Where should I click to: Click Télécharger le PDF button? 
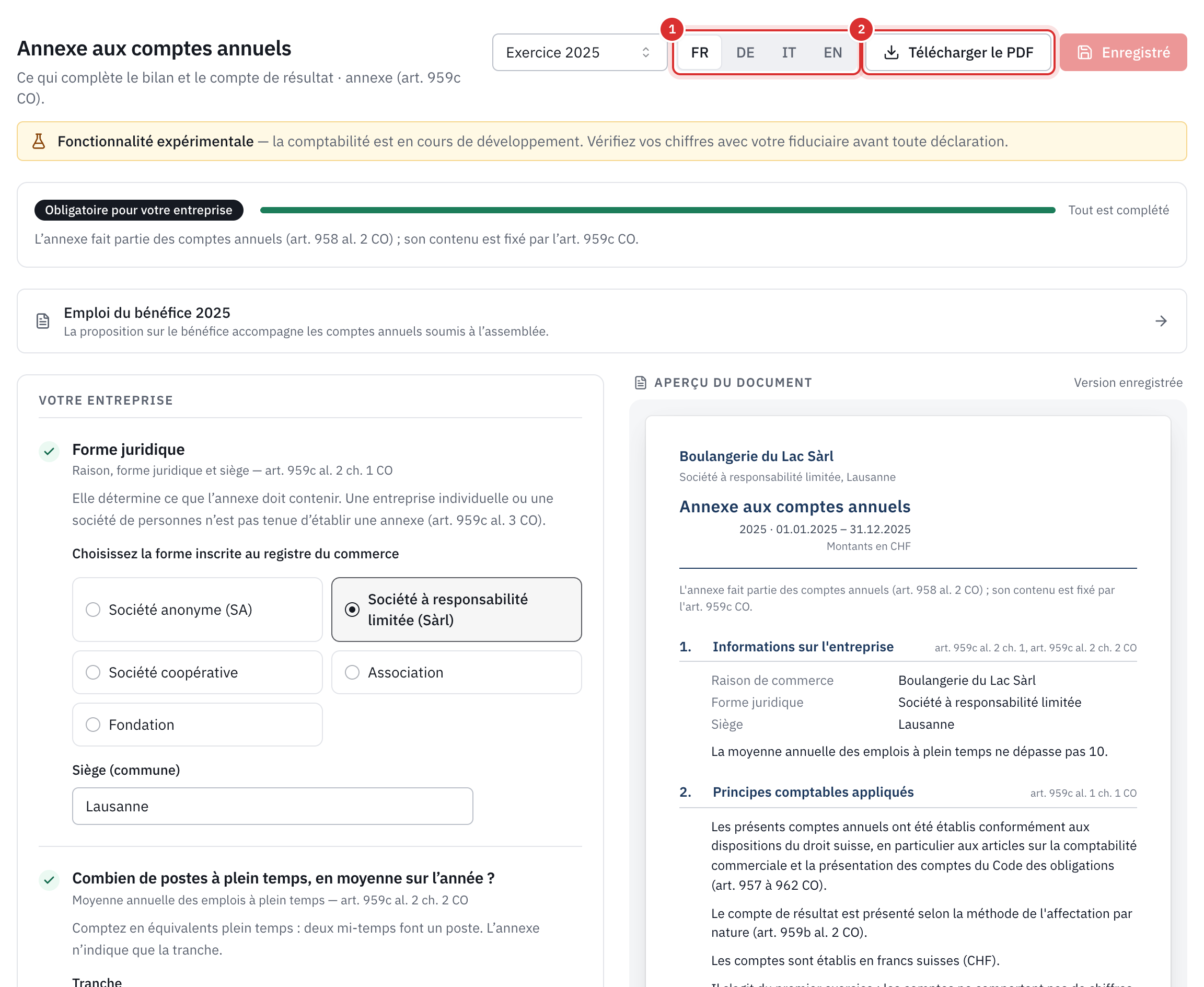(x=958, y=52)
